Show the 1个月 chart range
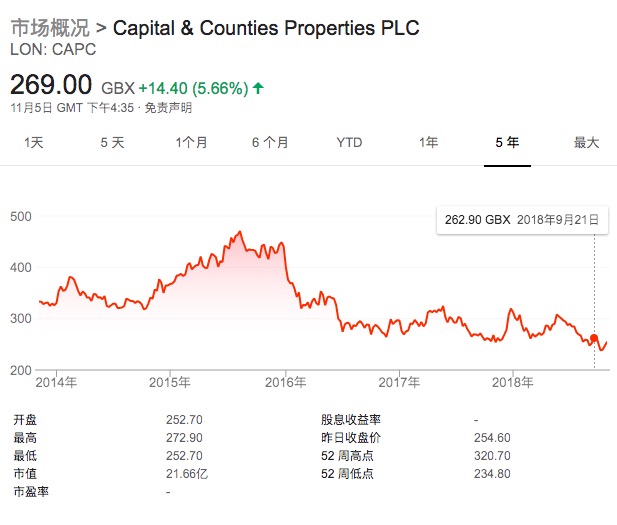This screenshot has width=617, height=525. [191, 142]
